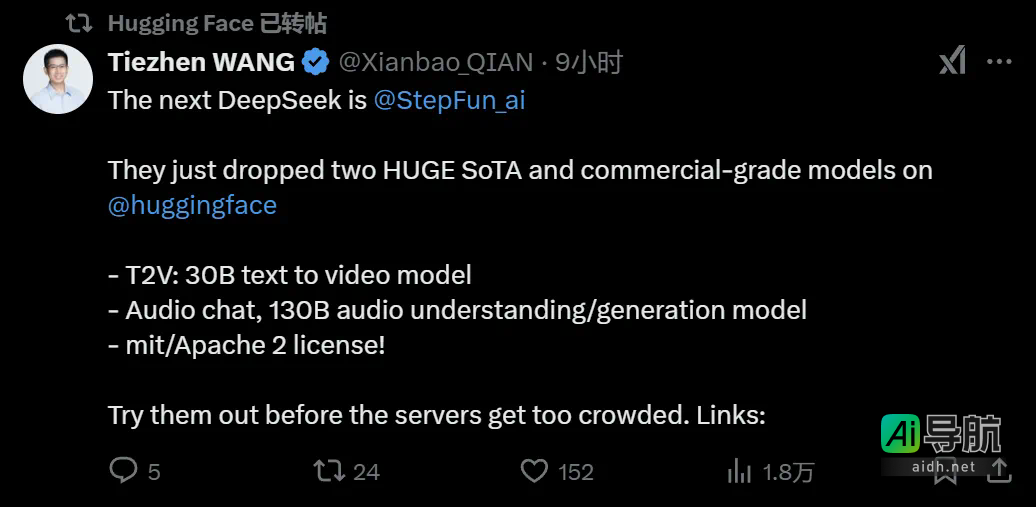
Task: Bookmark this post with the bookmark icon
Action: [944, 472]
